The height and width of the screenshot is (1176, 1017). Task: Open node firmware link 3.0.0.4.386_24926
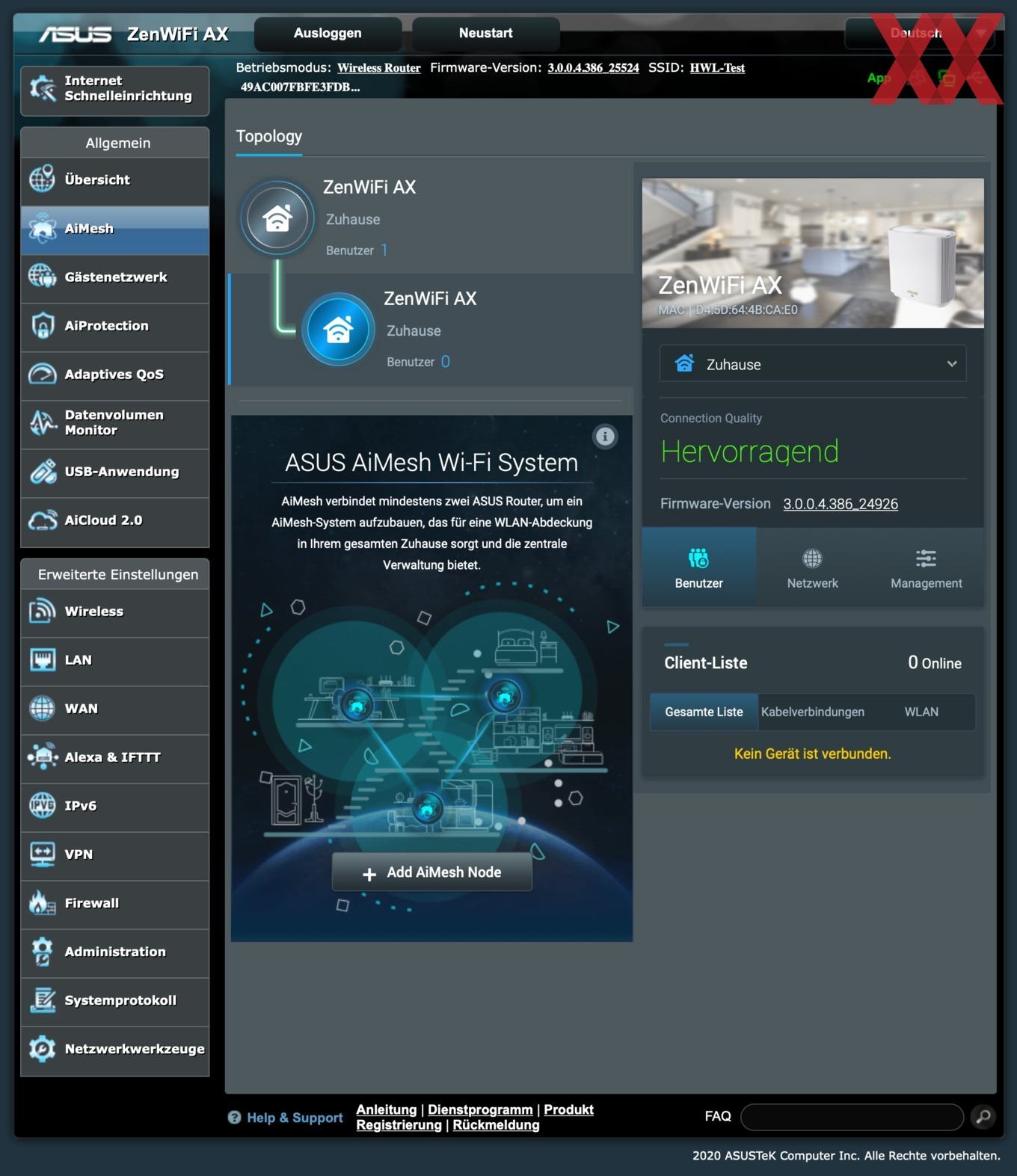tap(841, 504)
